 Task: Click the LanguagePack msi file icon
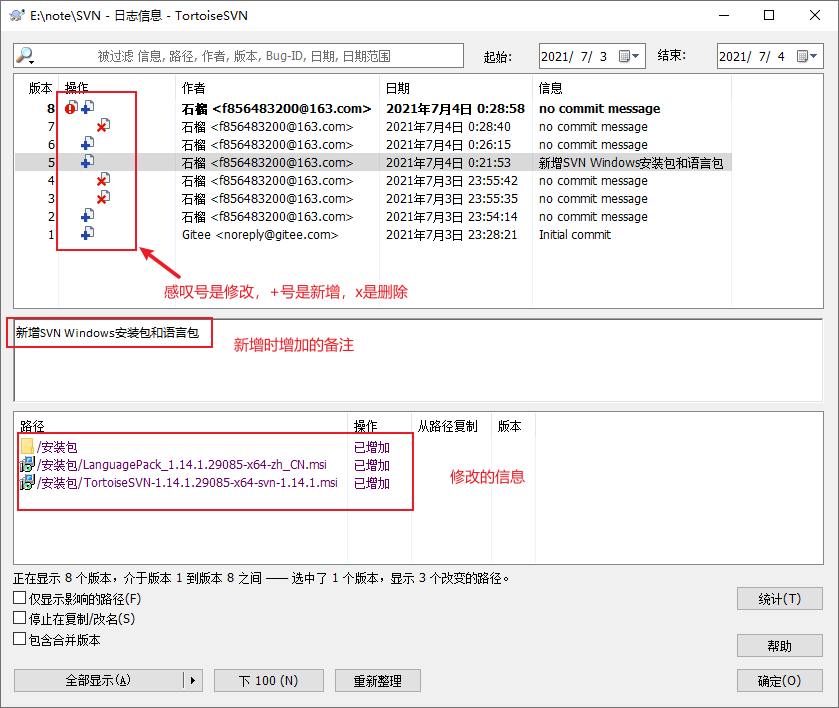pos(27,465)
